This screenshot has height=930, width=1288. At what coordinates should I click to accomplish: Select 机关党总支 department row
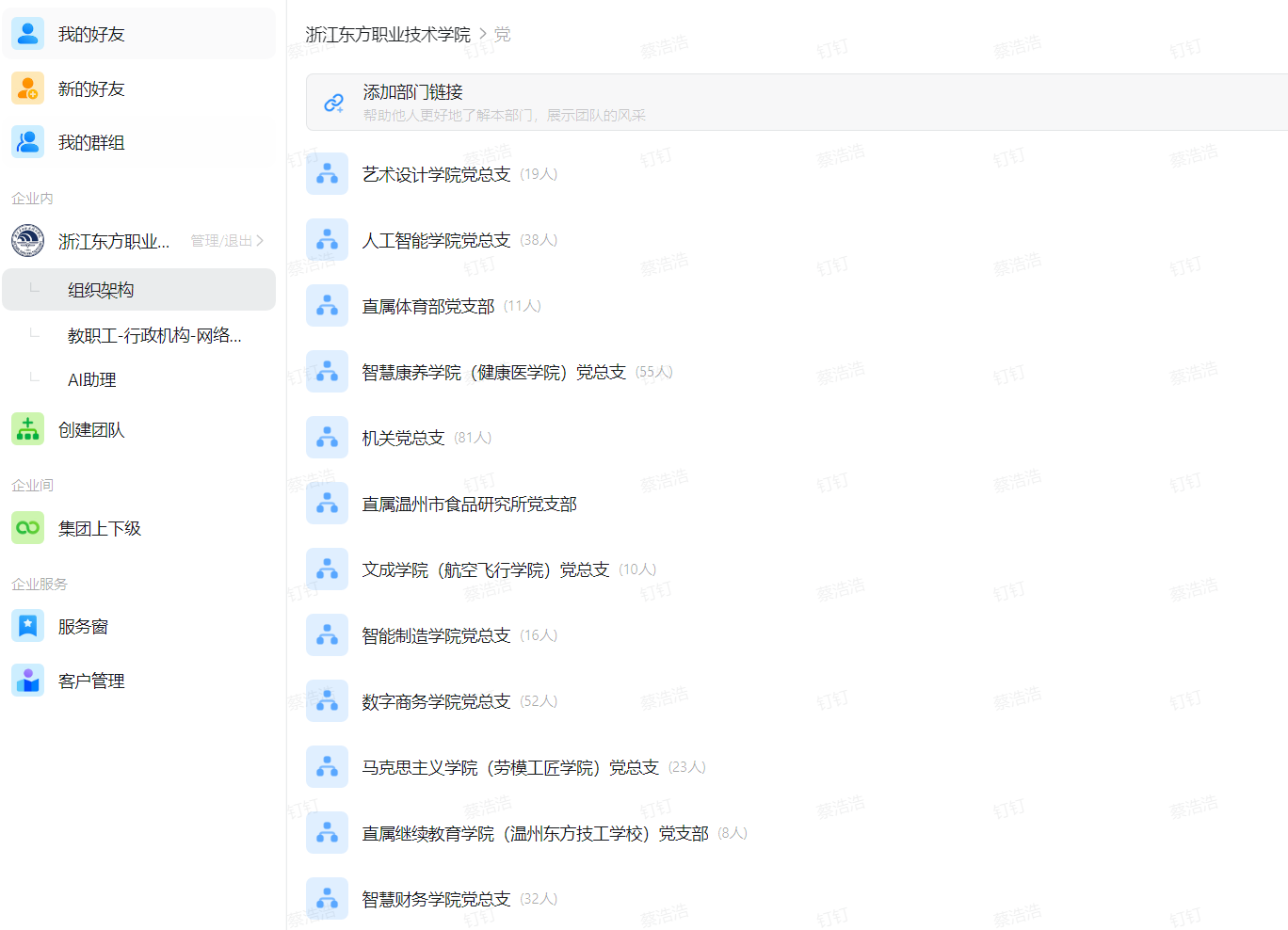point(403,438)
